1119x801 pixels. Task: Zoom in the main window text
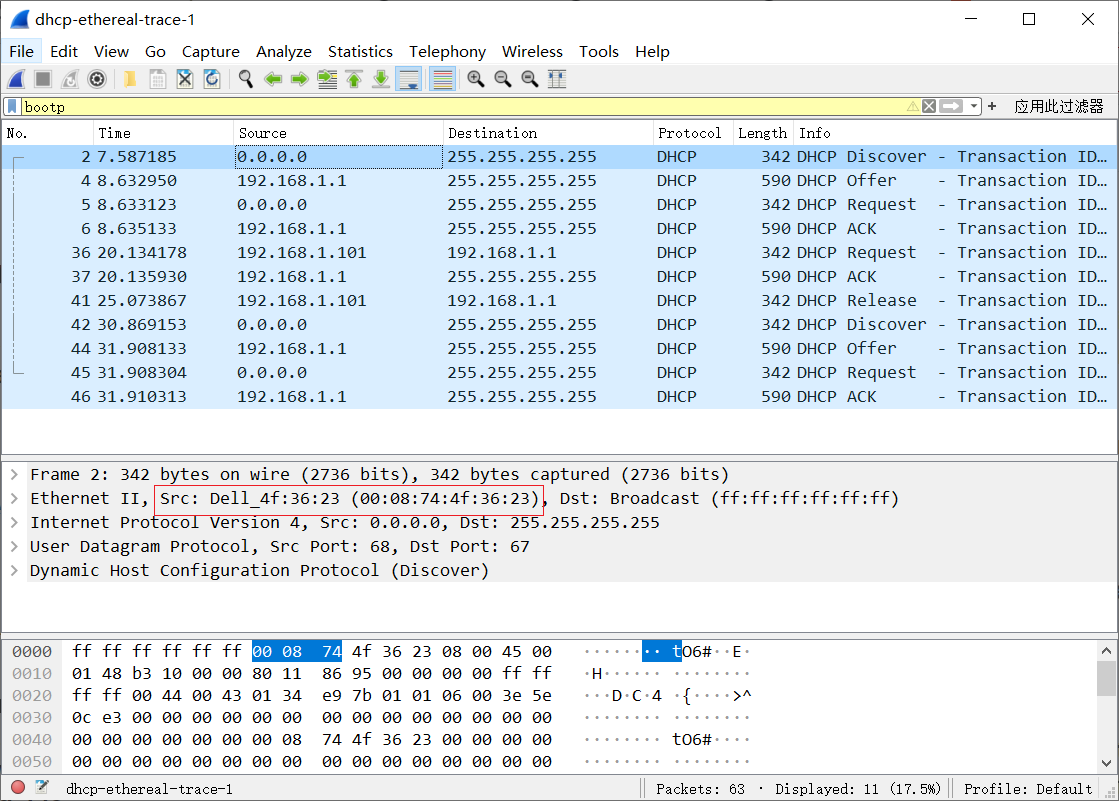pos(476,79)
